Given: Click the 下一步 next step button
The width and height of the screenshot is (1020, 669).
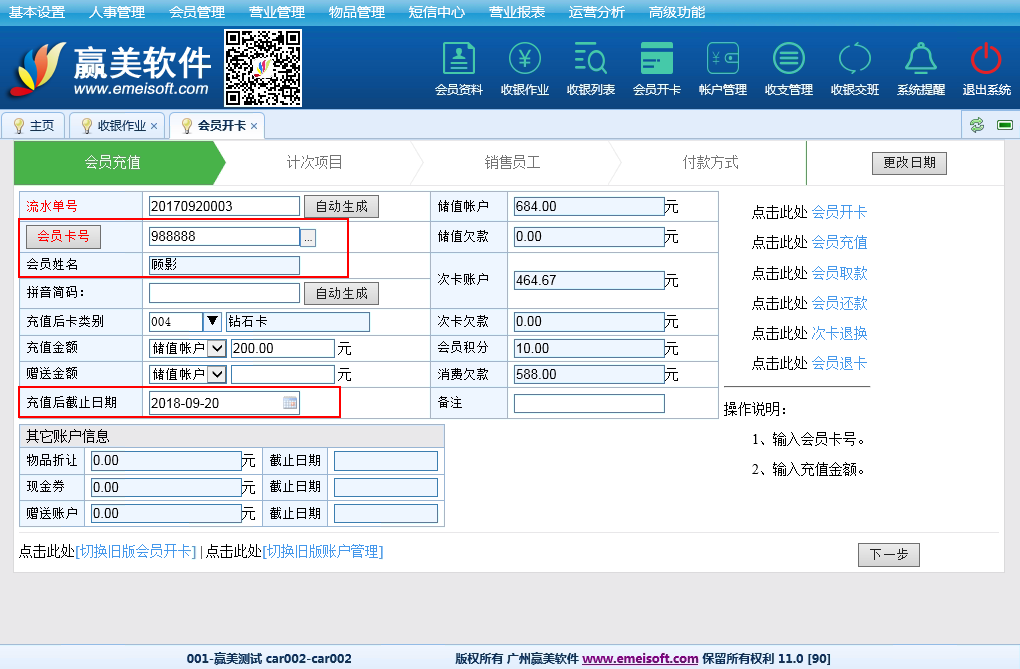Looking at the screenshot, I should click(x=888, y=555).
